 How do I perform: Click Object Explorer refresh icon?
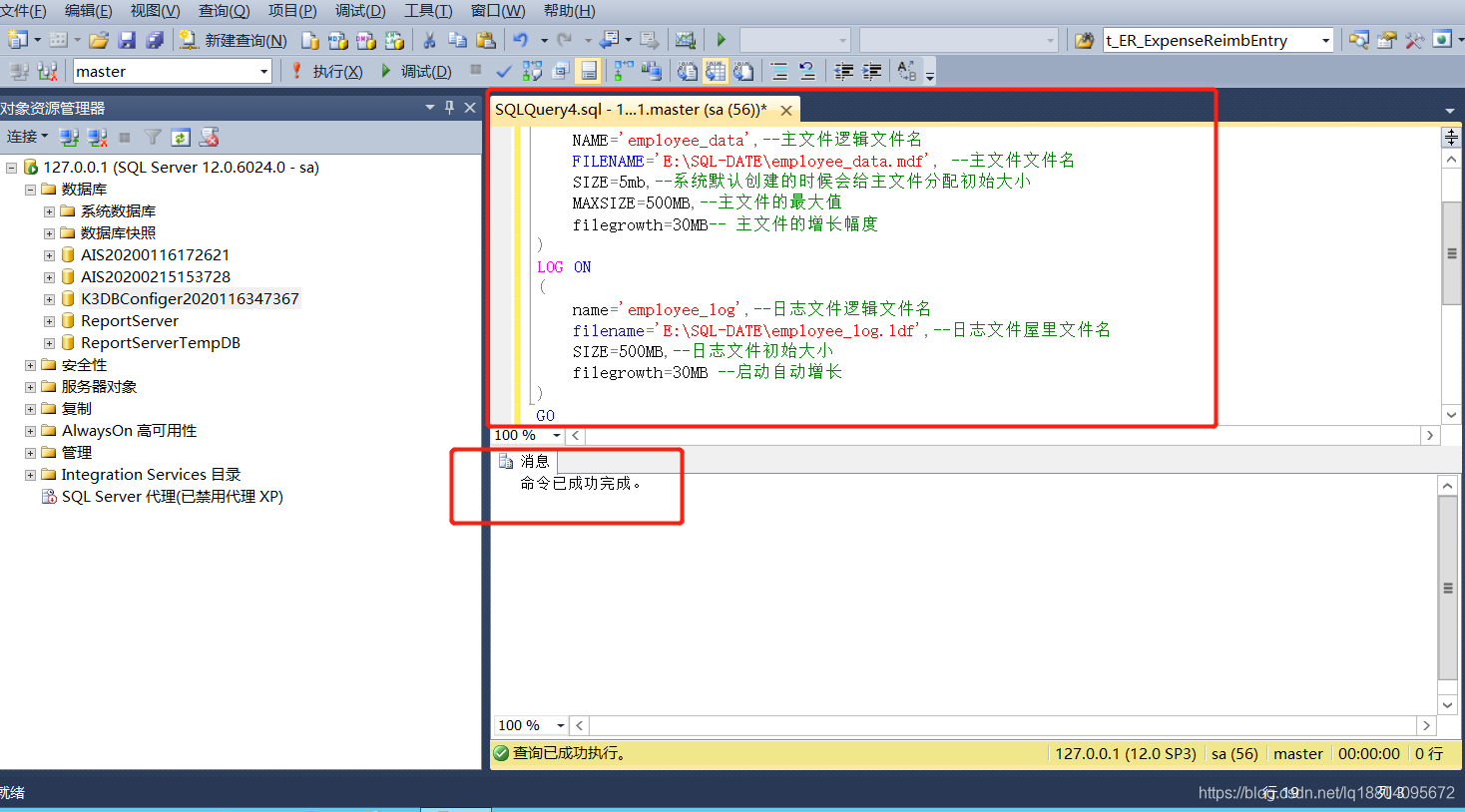pyautogui.click(x=181, y=137)
